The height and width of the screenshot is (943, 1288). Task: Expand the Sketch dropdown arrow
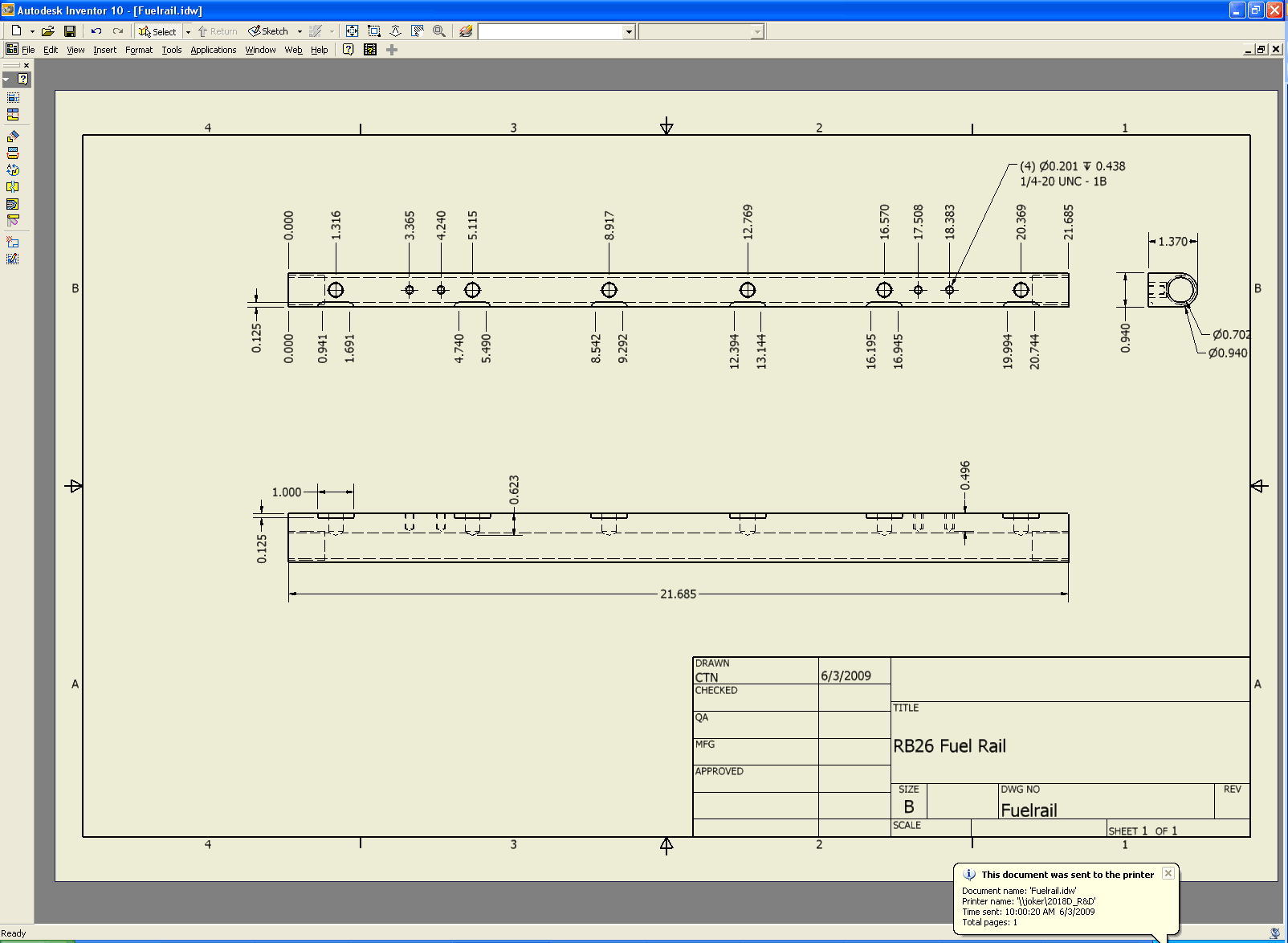[300, 31]
